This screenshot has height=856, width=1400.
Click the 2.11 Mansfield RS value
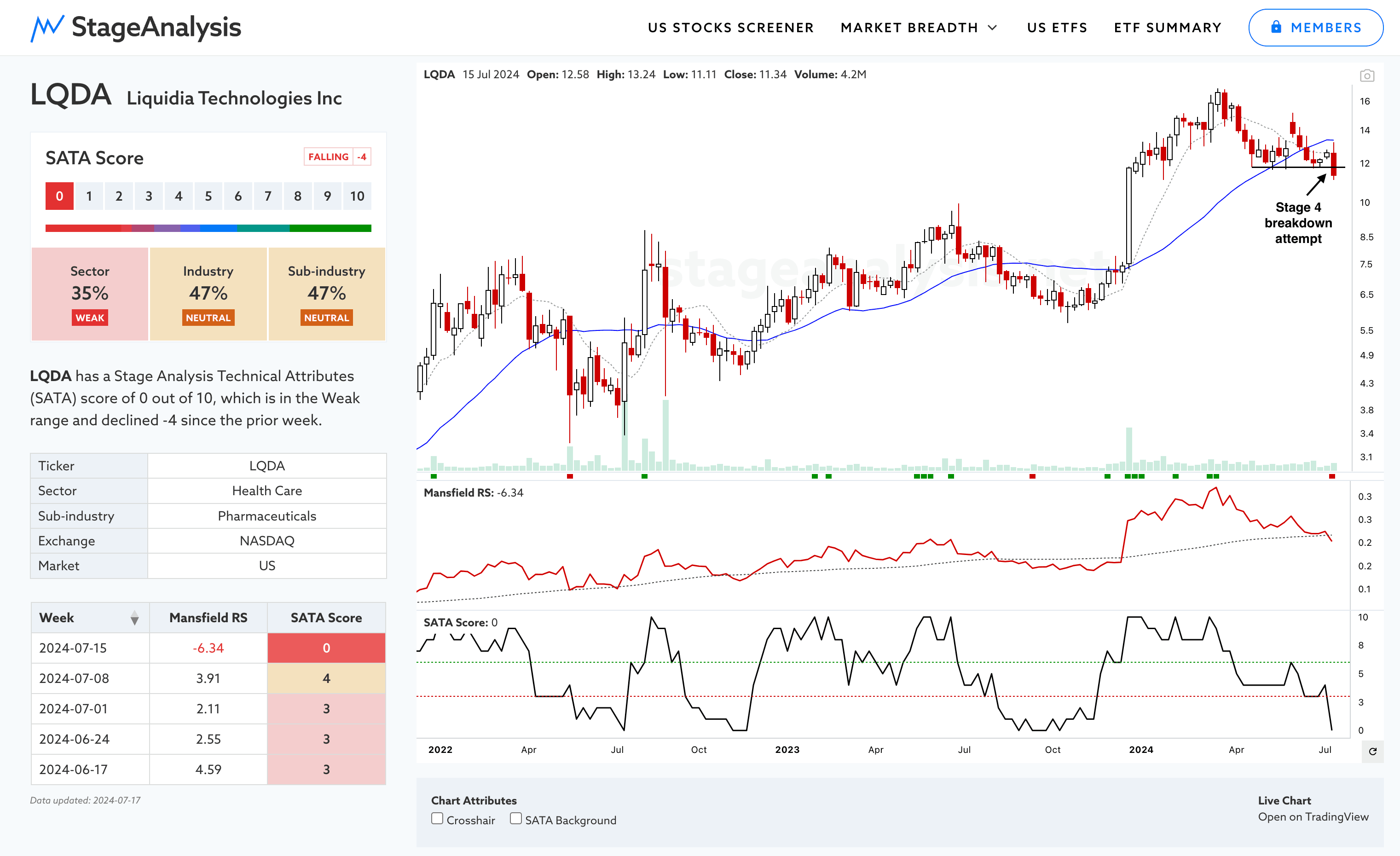click(x=208, y=709)
